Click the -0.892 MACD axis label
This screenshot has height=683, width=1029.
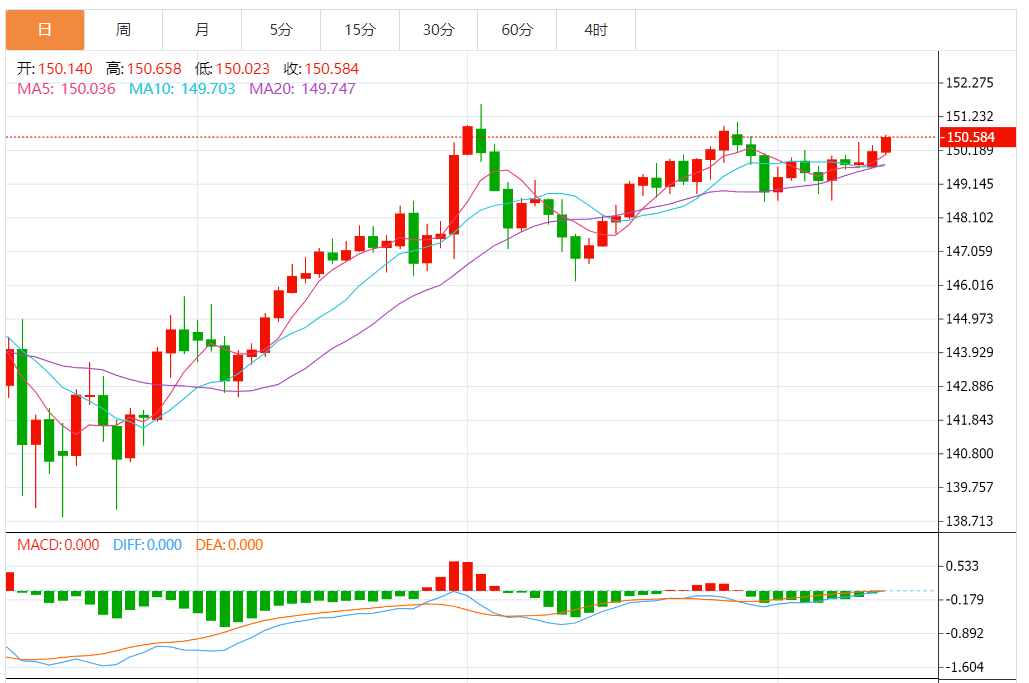pos(965,633)
